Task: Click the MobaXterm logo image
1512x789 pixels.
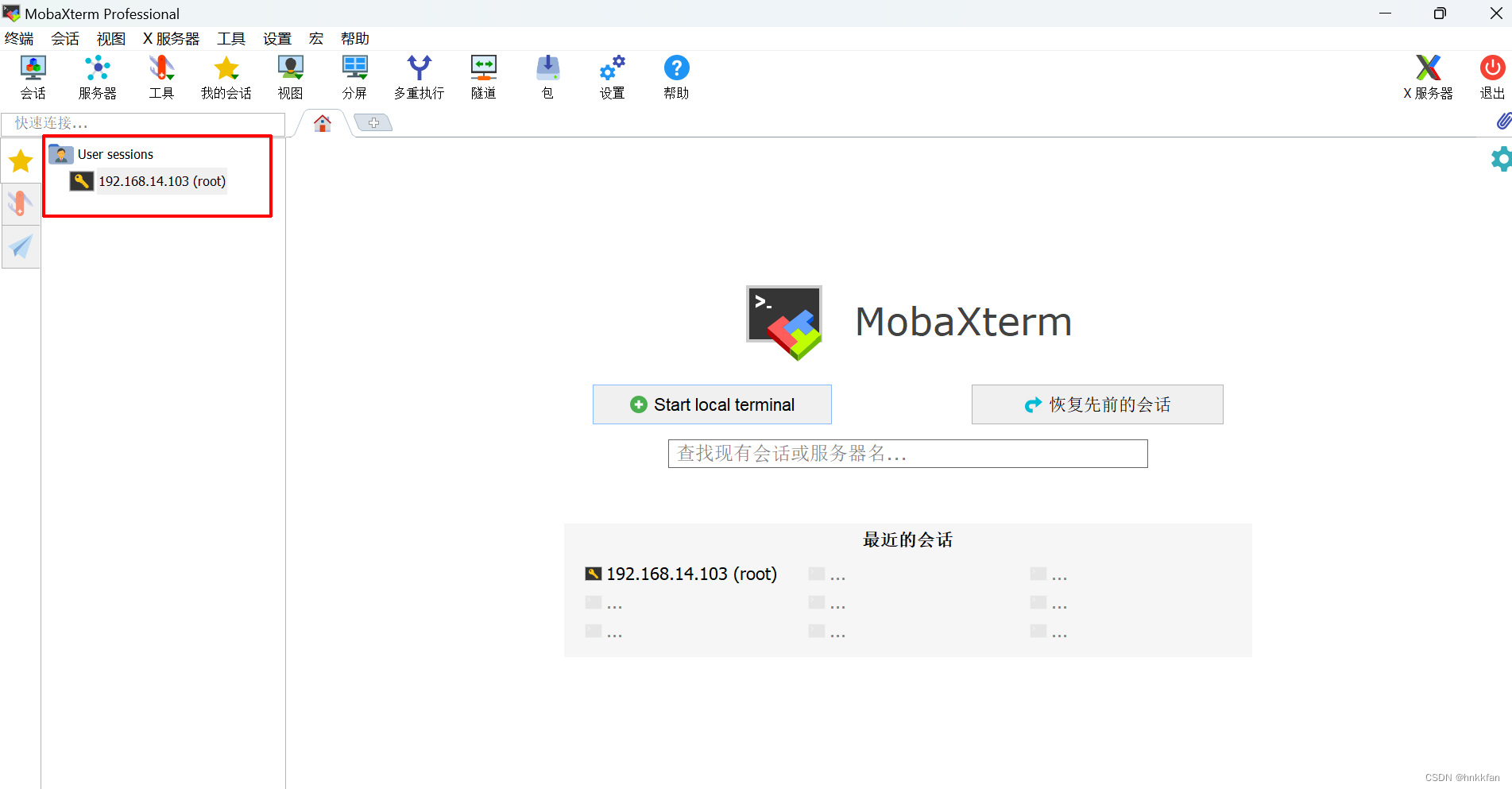Action: click(784, 323)
